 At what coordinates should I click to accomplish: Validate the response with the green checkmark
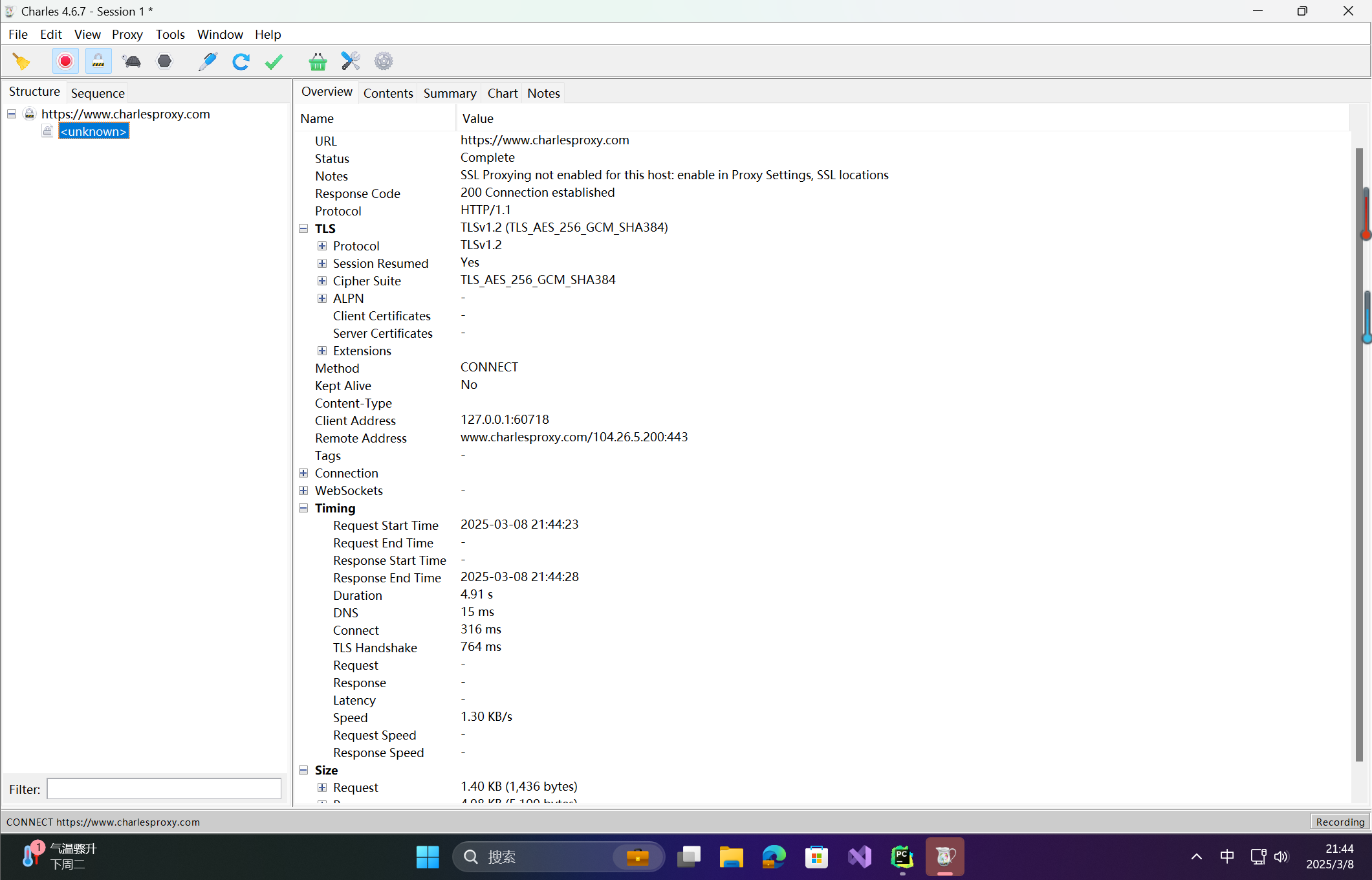coord(274,61)
